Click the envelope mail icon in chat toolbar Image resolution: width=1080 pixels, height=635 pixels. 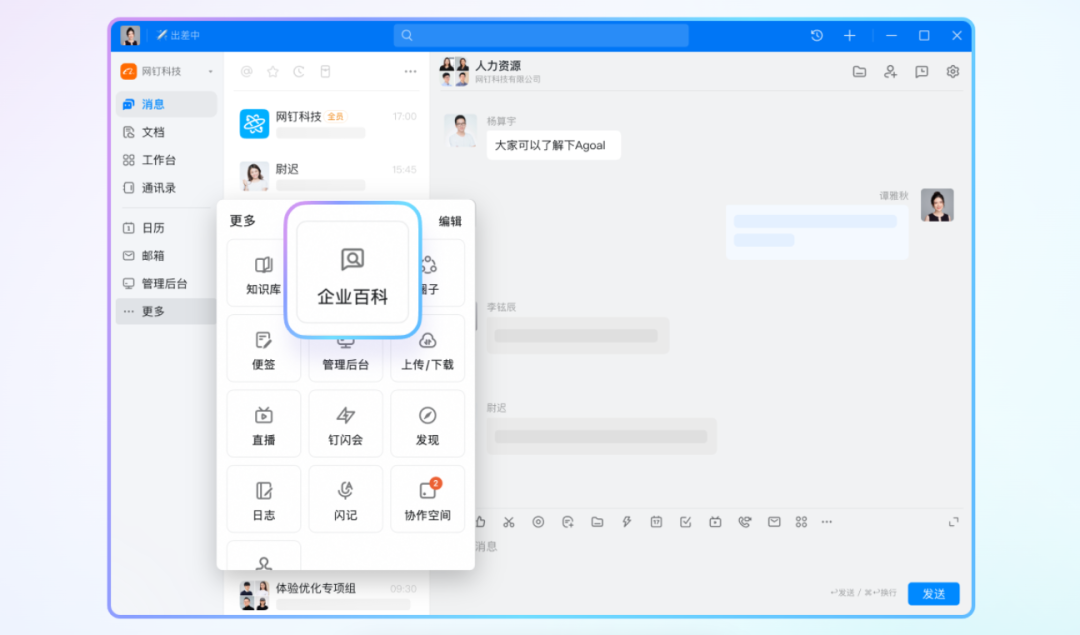[x=774, y=522]
